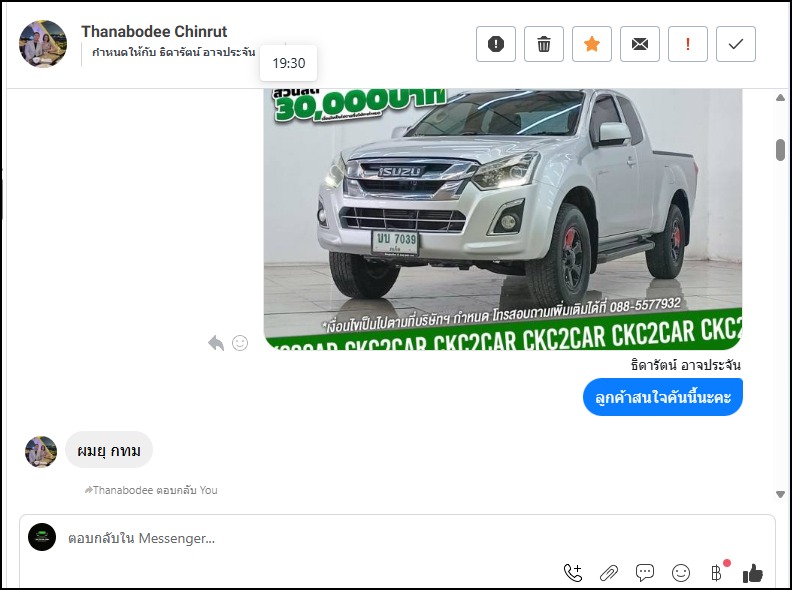Click the page avatar beside reply box
This screenshot has width=792, height=590.
point(42,537)
